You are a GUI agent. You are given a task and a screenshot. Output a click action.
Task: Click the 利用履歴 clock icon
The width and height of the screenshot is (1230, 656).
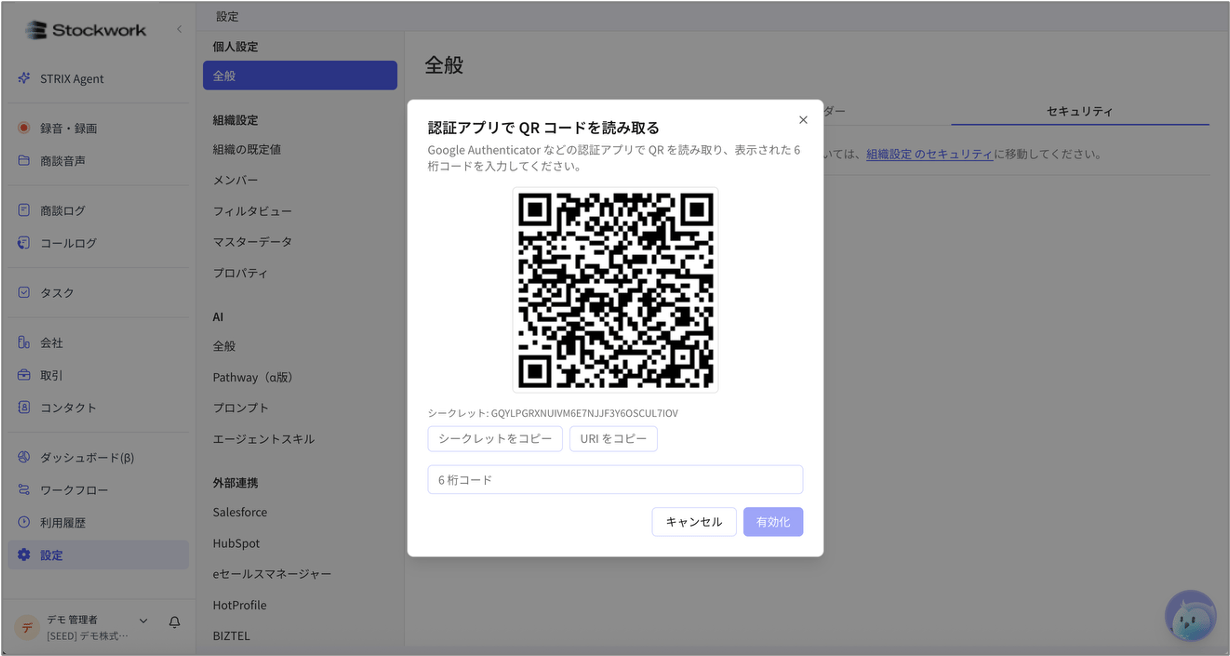[24, 522]
